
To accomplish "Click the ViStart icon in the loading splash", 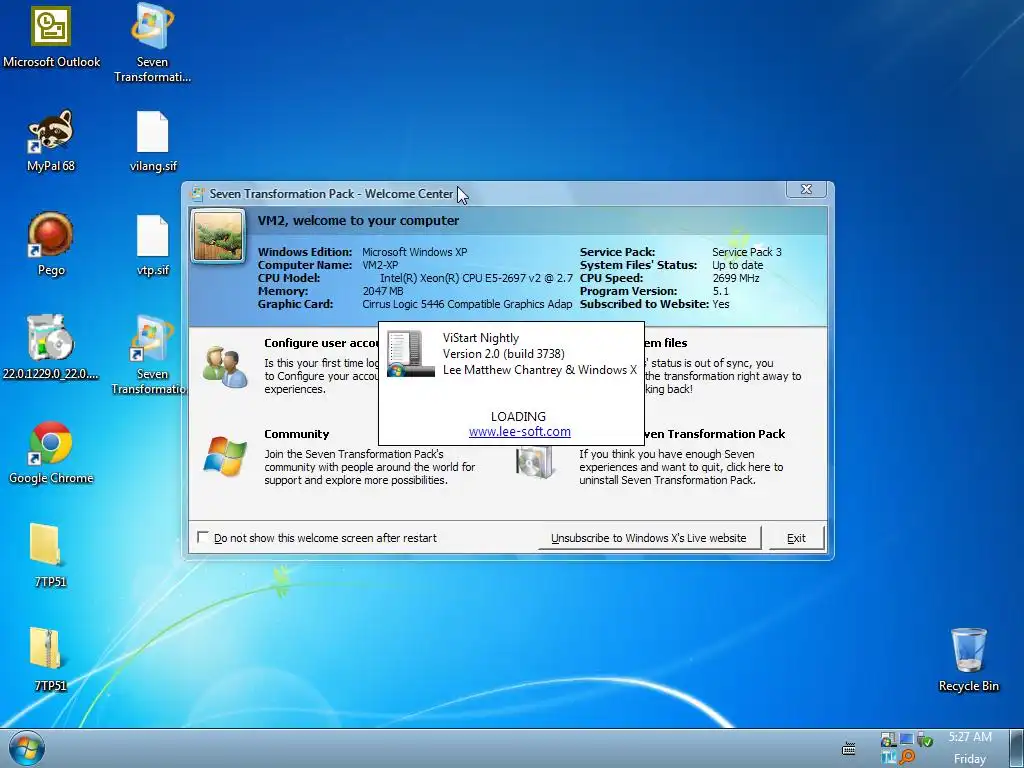I will pos(411,353).
